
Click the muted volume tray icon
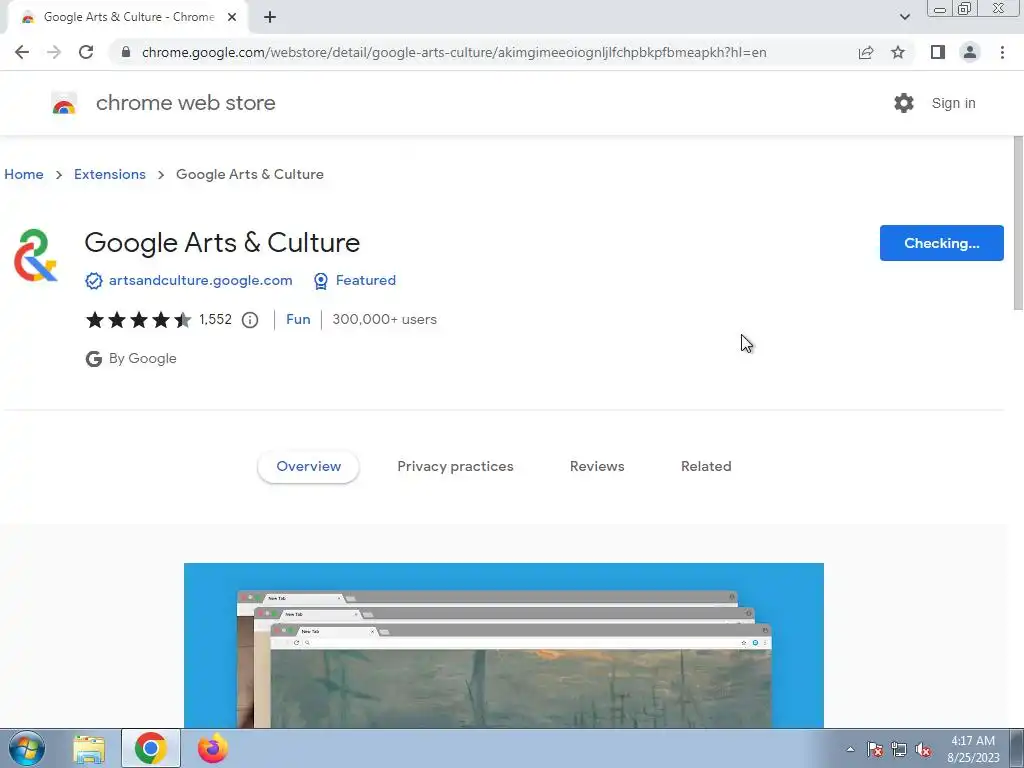[x=923, y=749]
